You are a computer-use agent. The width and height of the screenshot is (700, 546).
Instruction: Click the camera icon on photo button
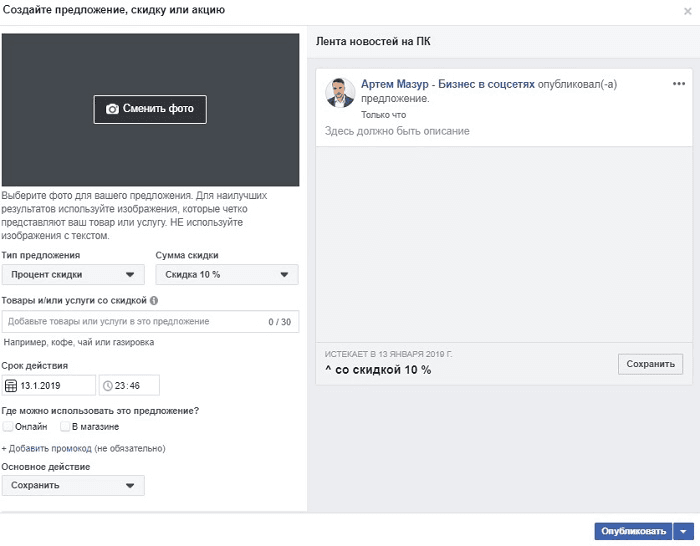coord(112,109)
